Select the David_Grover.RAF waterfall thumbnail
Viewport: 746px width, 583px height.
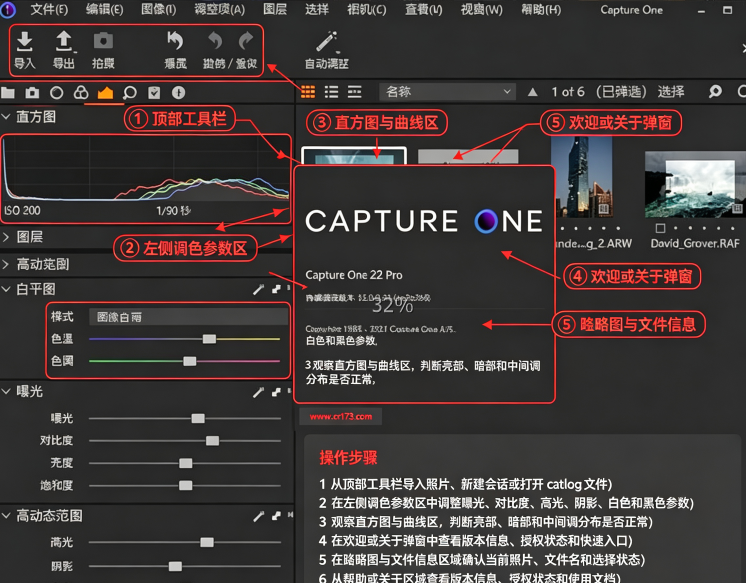(x=695, y=184)
